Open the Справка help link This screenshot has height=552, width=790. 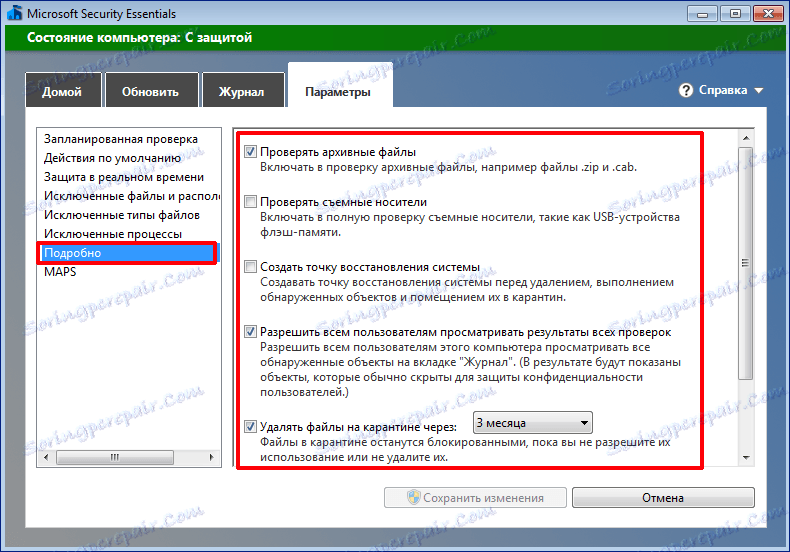(x=722, y=90)
